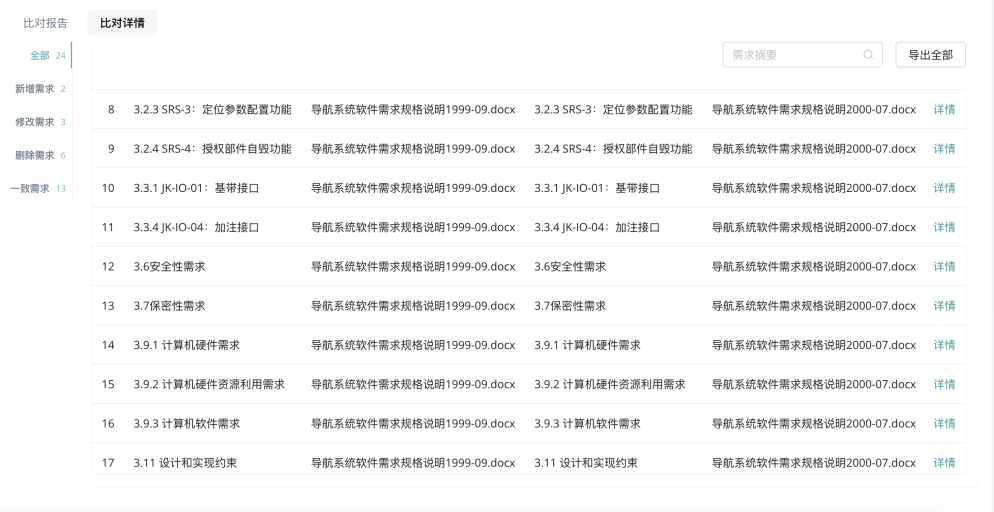
Task: Show 删除需求 items
Action: pyautogui.click(x=40, y=155)
